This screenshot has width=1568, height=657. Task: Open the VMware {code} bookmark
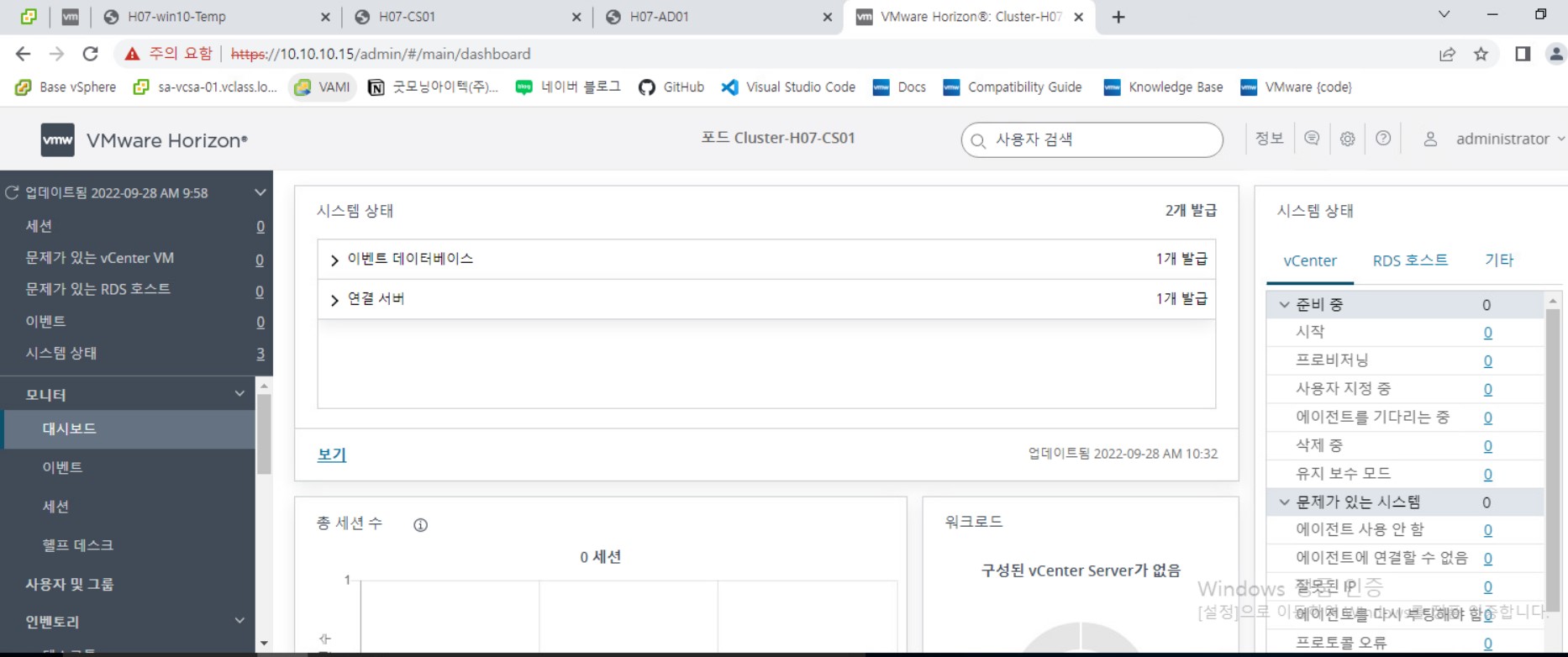(1297, 87)
